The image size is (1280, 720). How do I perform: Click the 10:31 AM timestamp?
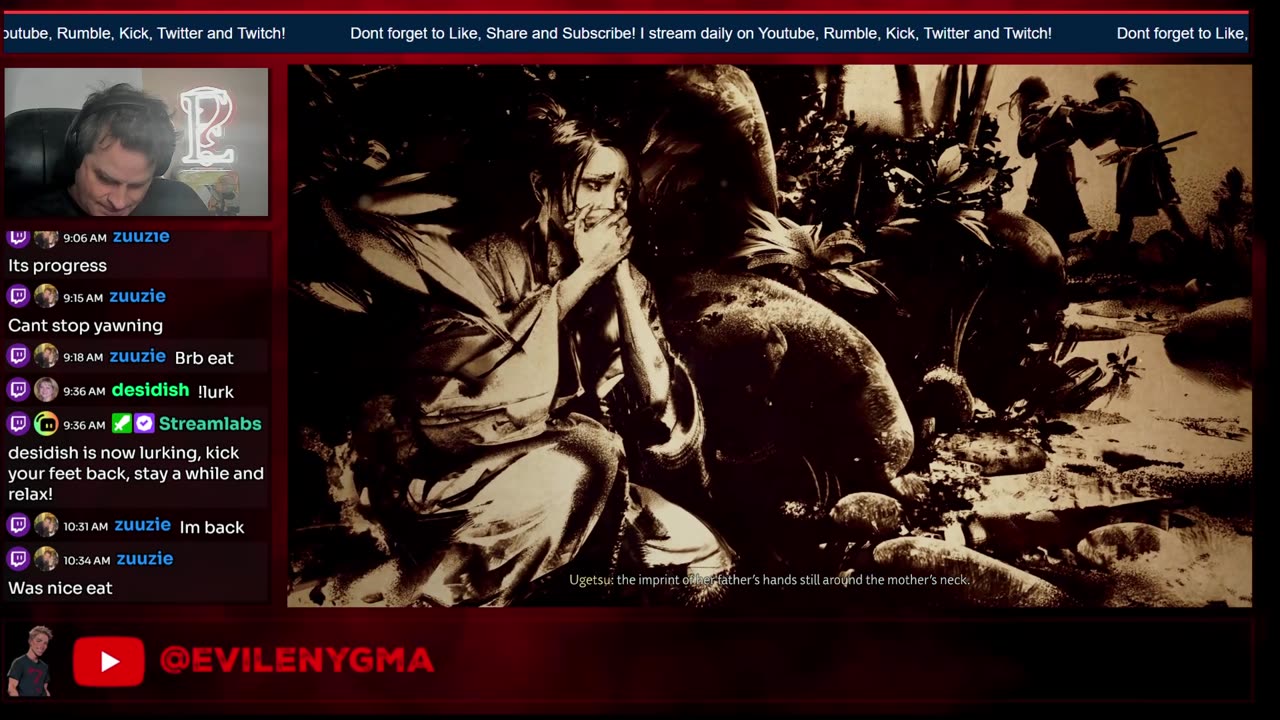(86, 527)
